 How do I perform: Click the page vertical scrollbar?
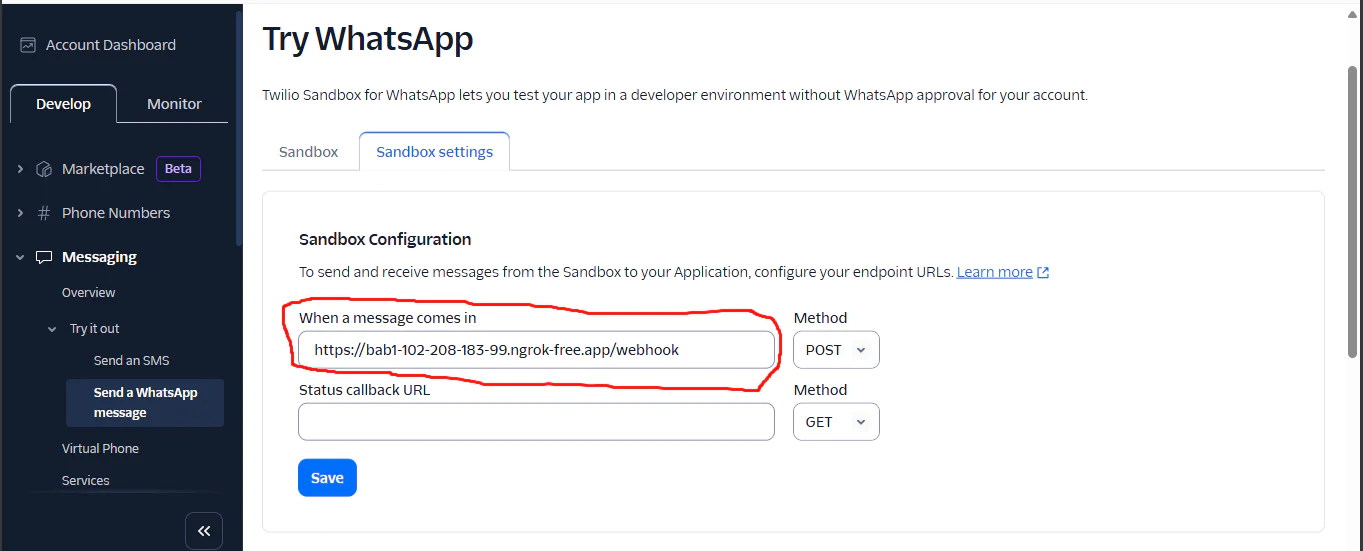[x=1353, y=210]
